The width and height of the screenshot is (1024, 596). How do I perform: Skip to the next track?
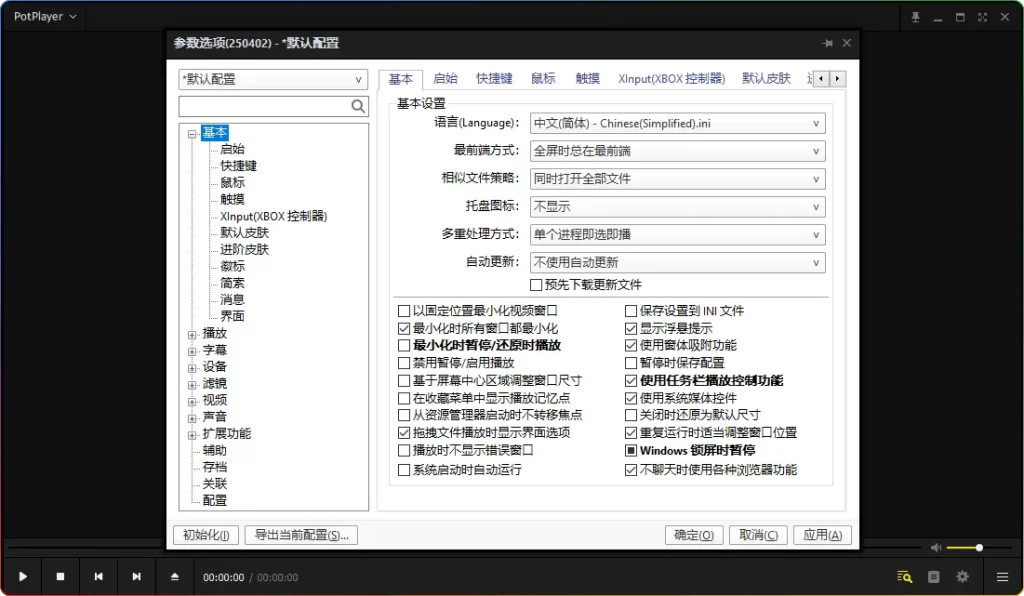136,576
